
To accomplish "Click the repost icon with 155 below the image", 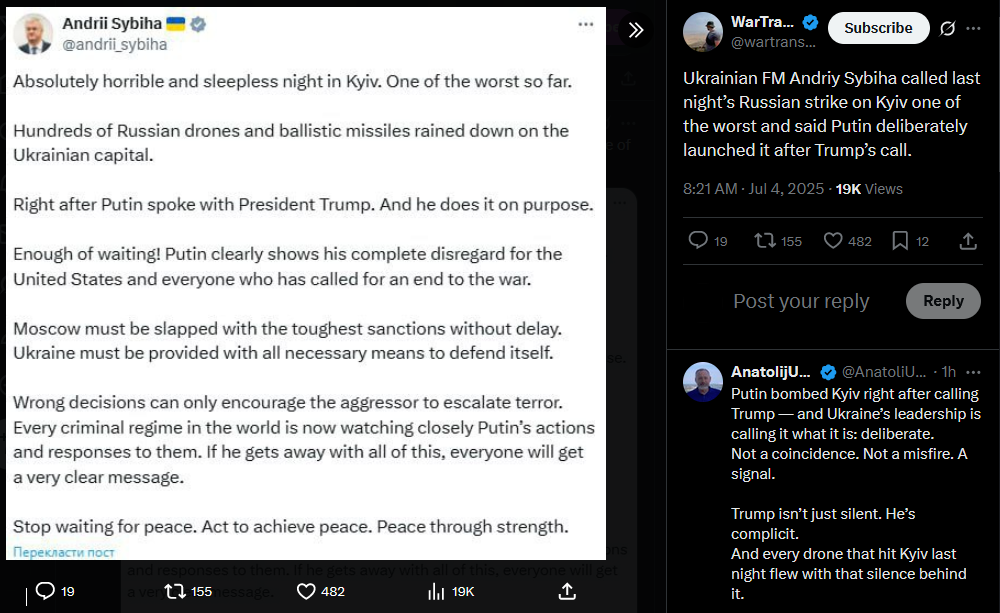I will [175, 591].
